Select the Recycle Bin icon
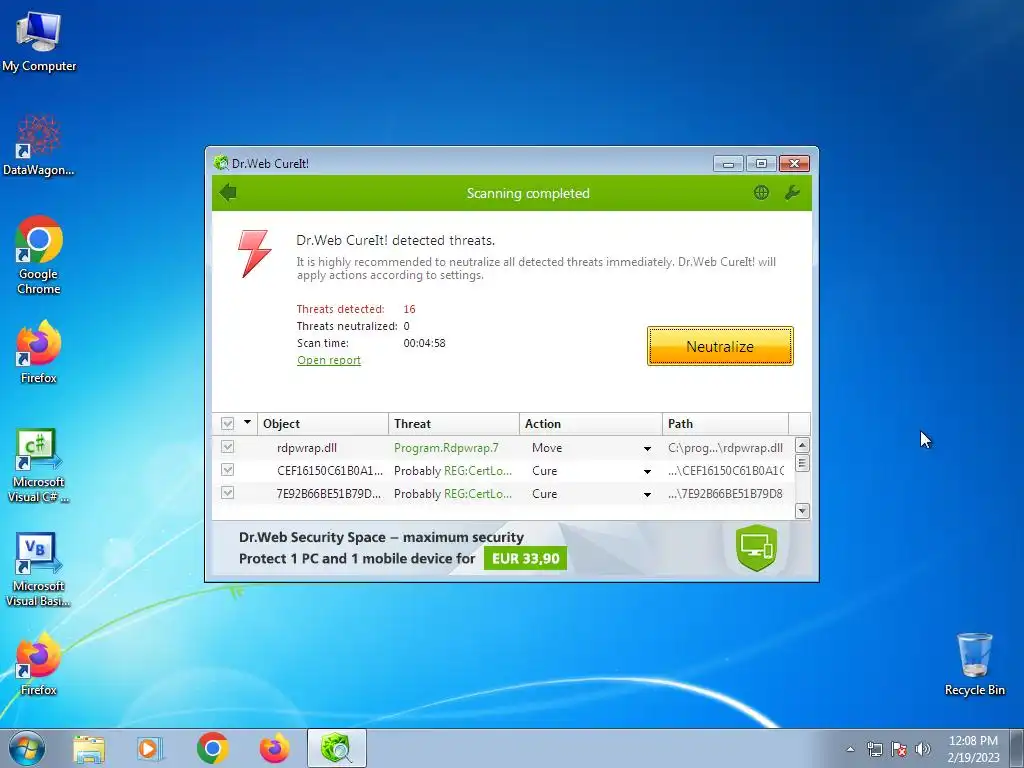 pyautogui.click(x=974, y=664)
